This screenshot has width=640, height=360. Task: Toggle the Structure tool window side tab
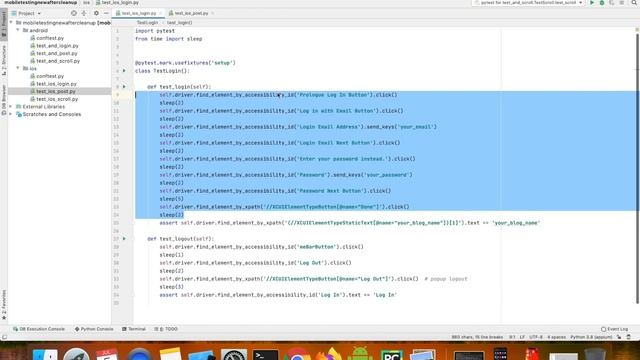pyautogui.click(x=4, y=60)
